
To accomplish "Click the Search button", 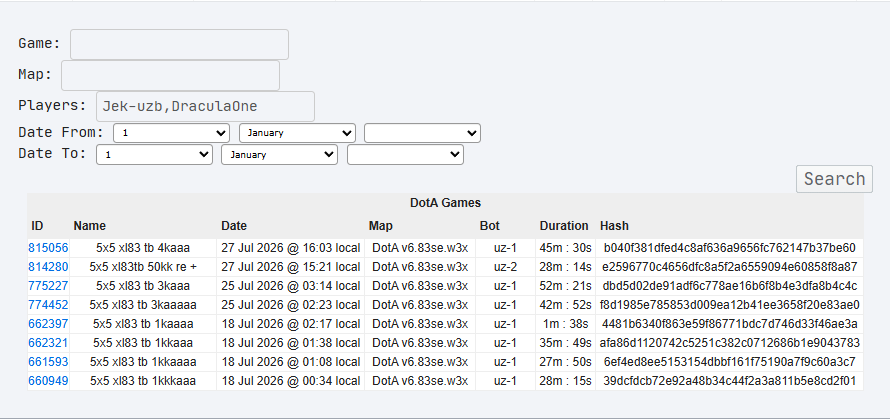I will [834, 179].
